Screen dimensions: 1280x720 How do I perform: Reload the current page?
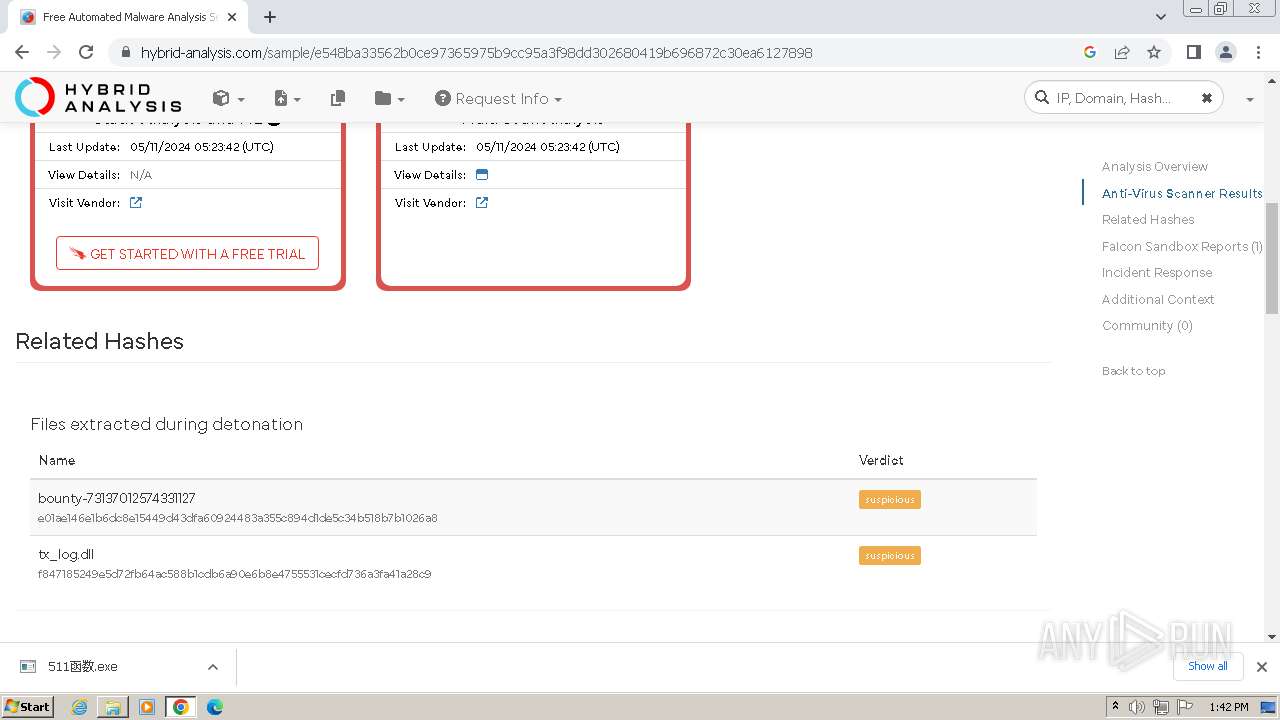tap(86, 52)
